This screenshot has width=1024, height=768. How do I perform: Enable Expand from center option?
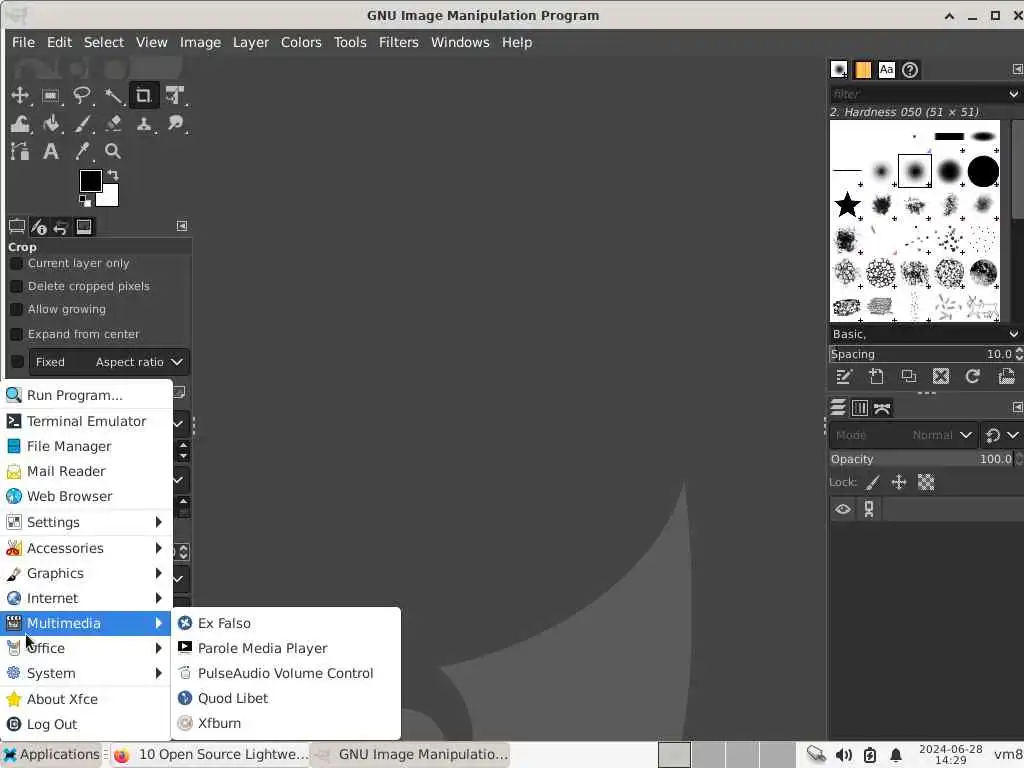(16, 334)
